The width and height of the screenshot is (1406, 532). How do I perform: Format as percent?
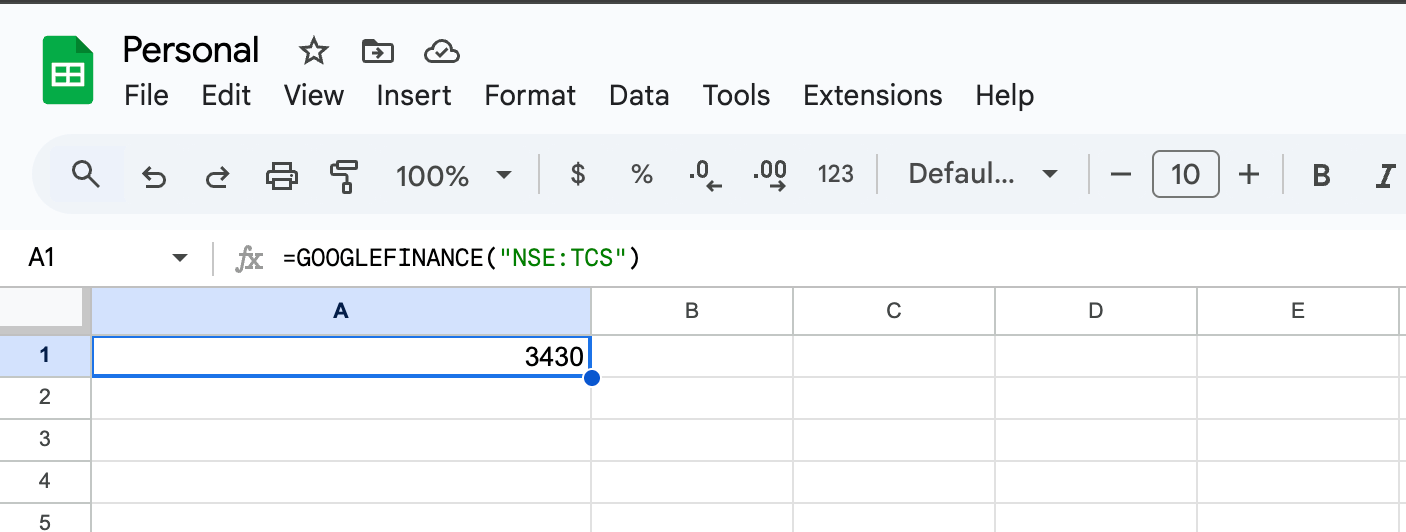tap(641, 175)
